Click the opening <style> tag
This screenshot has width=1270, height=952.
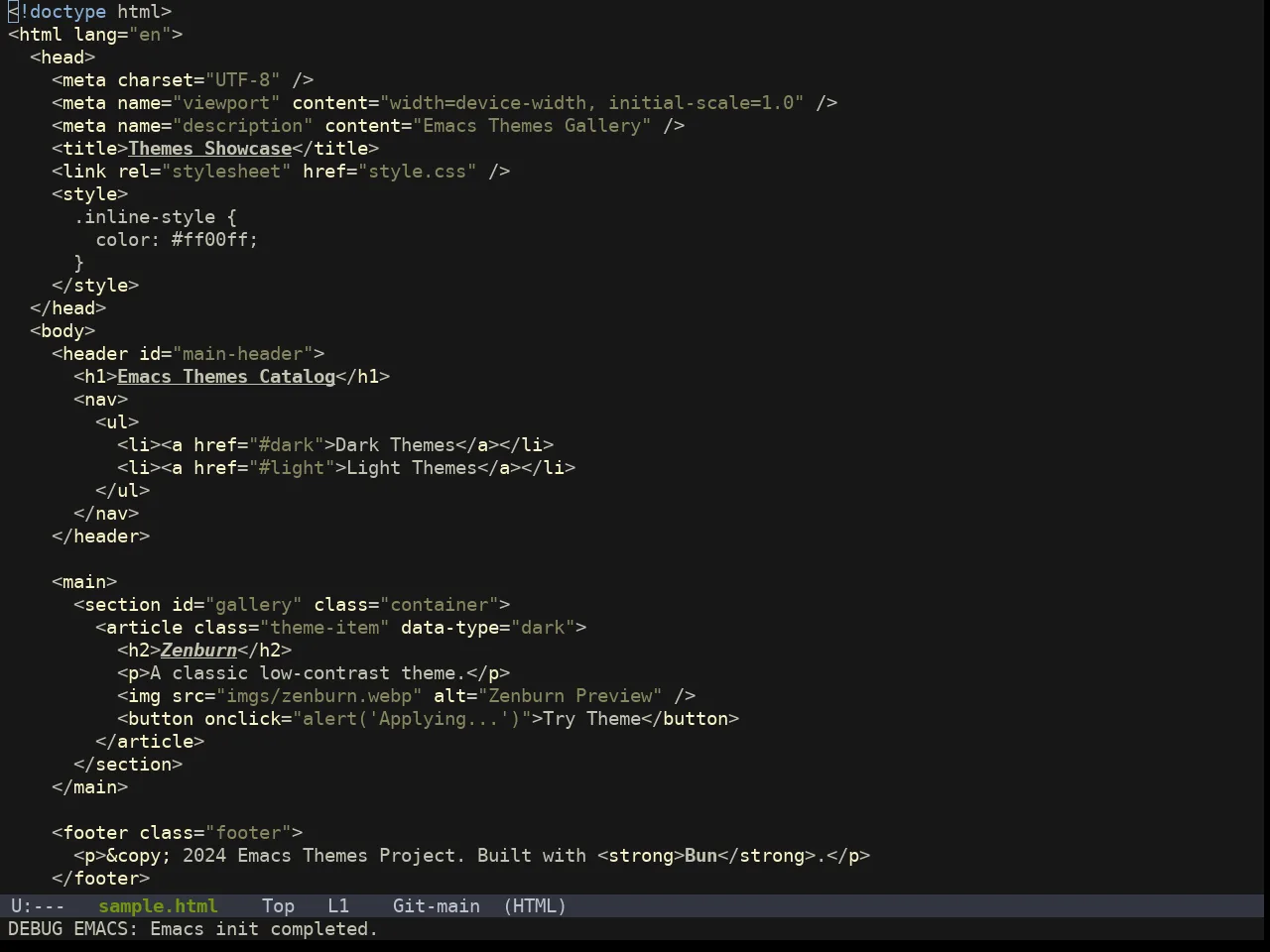coord(90,194)
